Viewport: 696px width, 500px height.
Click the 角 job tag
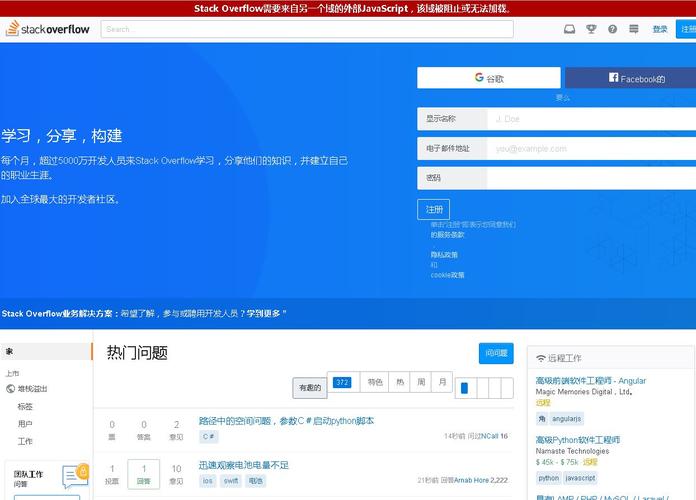(x=542, y=419)
